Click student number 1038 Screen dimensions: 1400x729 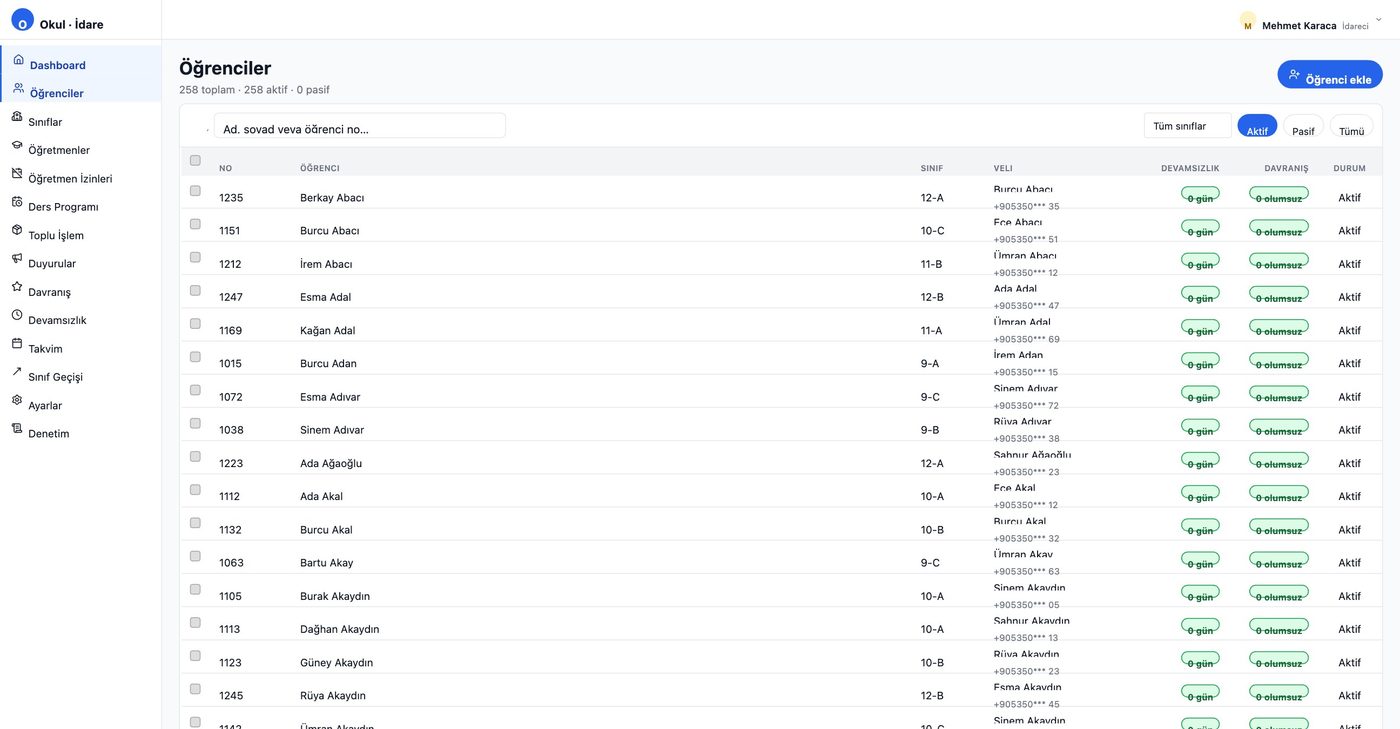tap(231, 430)
